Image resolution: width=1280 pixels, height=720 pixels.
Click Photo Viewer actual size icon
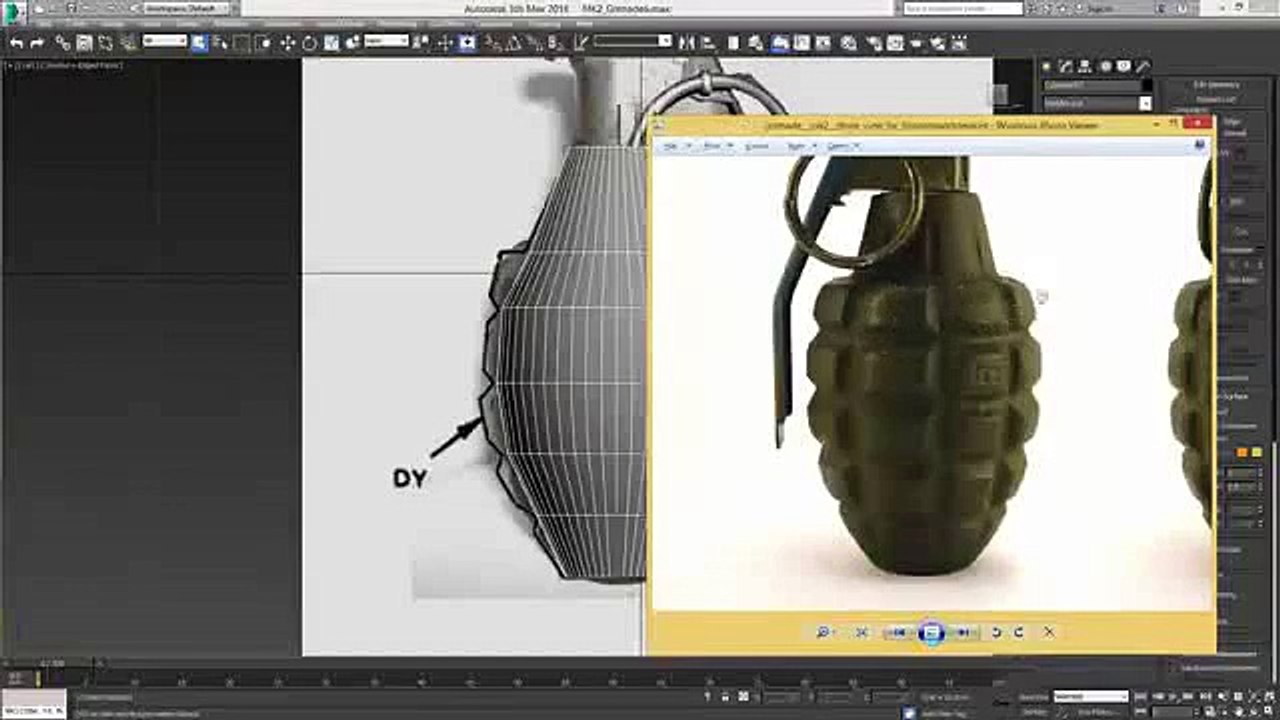(x=862, y=632)
